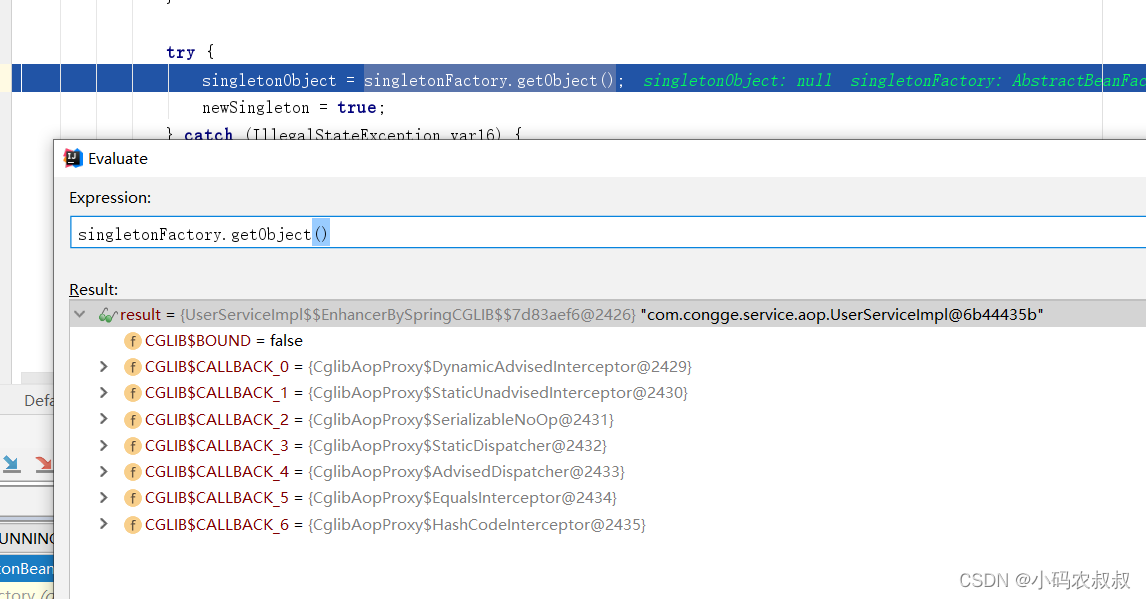Expand CGLIB$CALLBACK_1 node

click(104, 393)
